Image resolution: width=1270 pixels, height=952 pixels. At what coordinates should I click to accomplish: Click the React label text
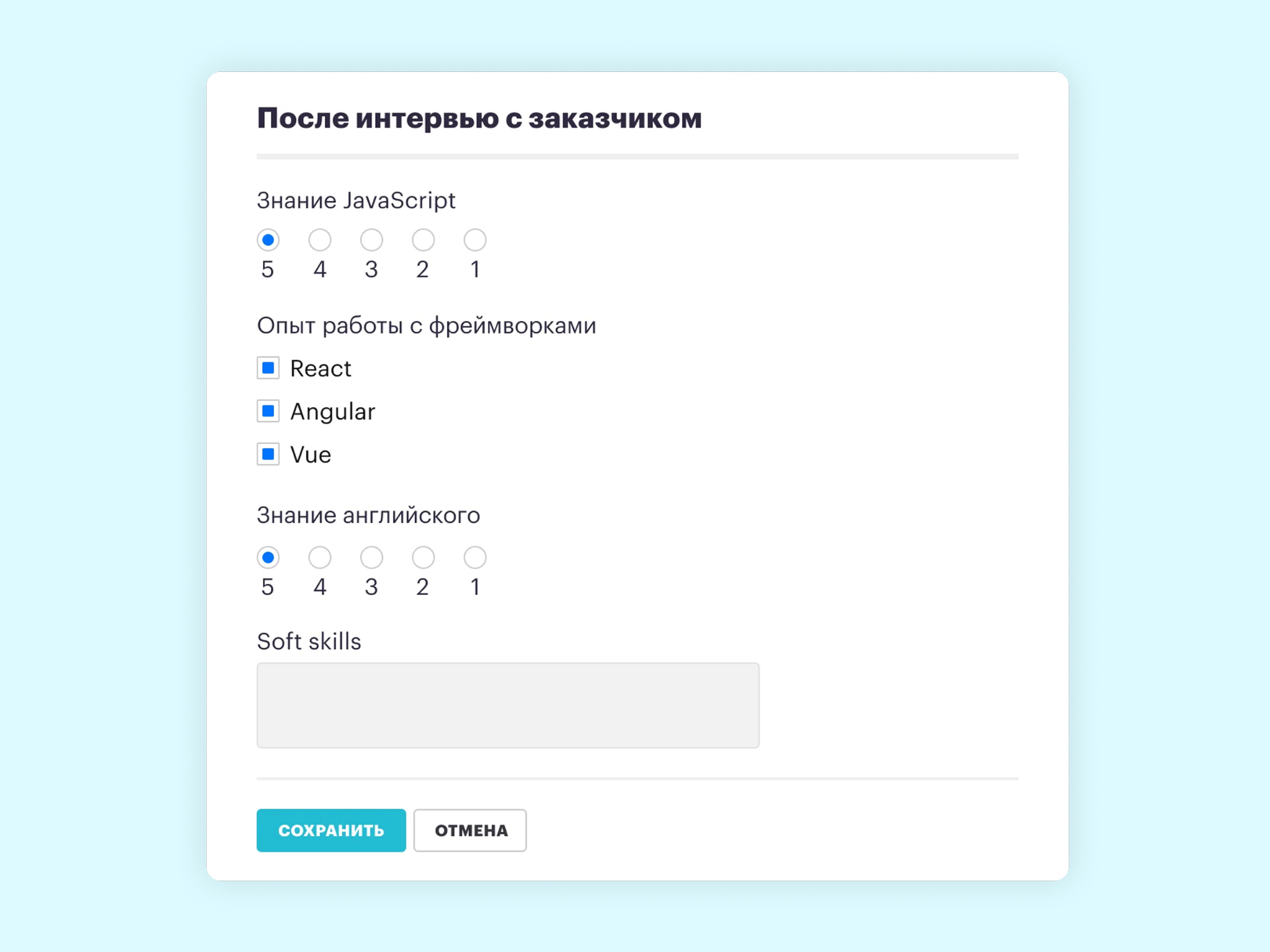click(321, 369)
